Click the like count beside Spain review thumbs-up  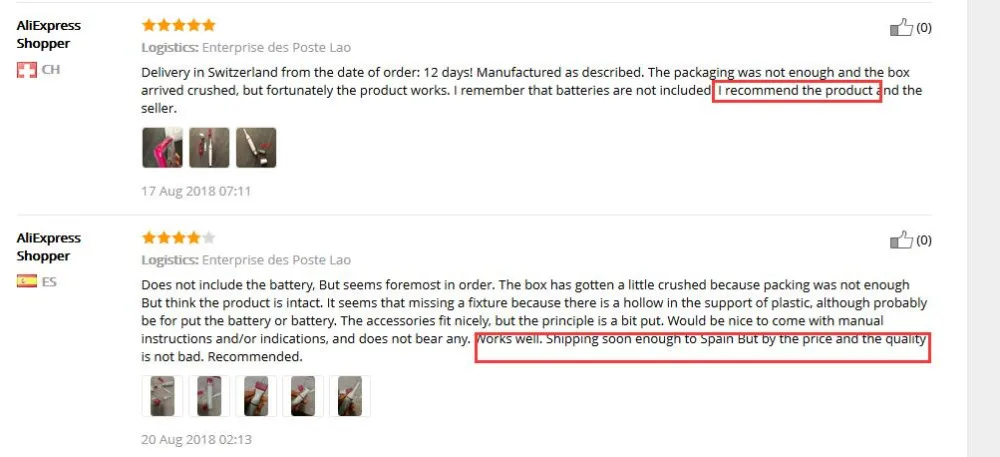[923, 240]
